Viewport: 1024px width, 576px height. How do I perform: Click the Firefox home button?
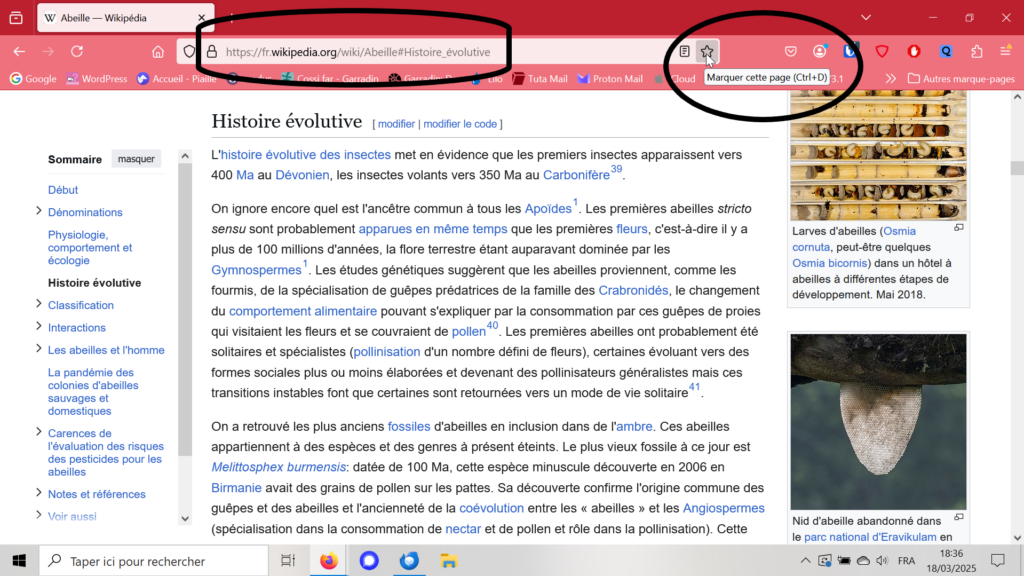click(x=158, y=51)
